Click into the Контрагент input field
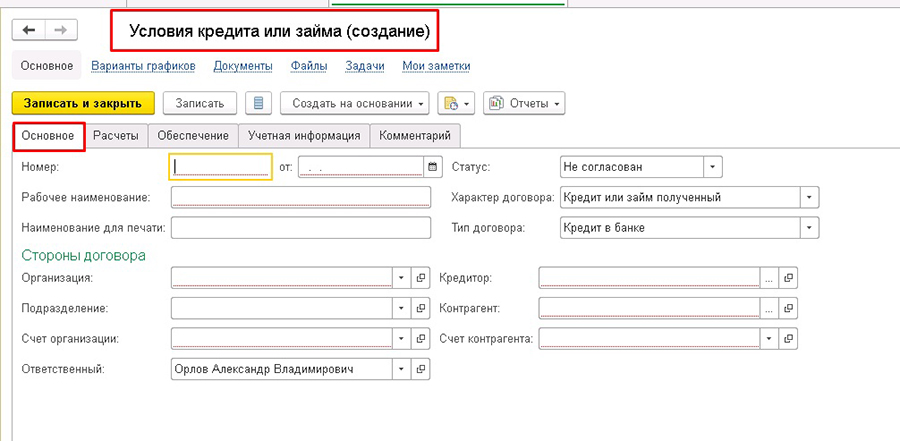Image resolution: width=900 pixels, height=441 pixels. 650,308
